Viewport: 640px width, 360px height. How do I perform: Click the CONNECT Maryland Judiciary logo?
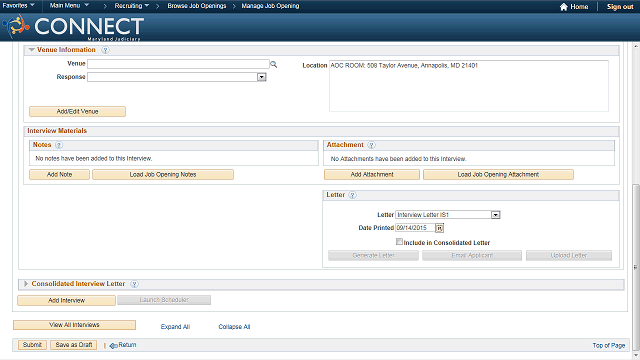pos(73,28)
